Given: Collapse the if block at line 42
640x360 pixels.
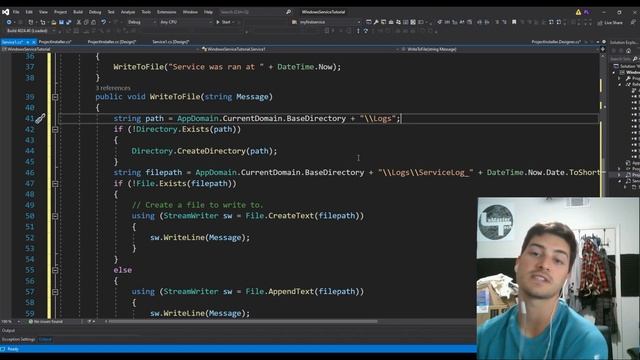Looking at the screenshot, I should point(55,129).
